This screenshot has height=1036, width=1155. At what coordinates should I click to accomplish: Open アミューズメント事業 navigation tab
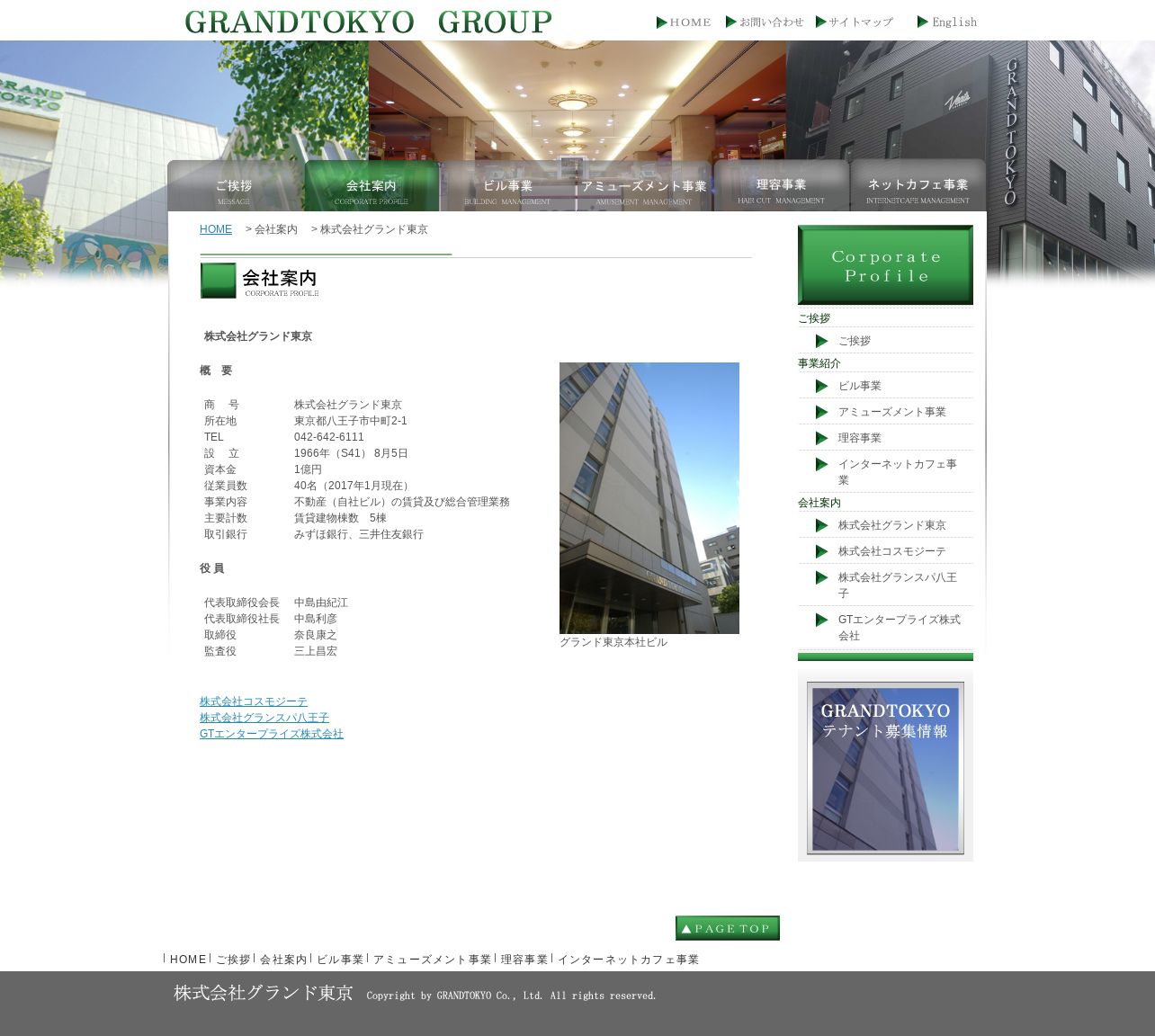pyautogui.click(x=644, y=186)
